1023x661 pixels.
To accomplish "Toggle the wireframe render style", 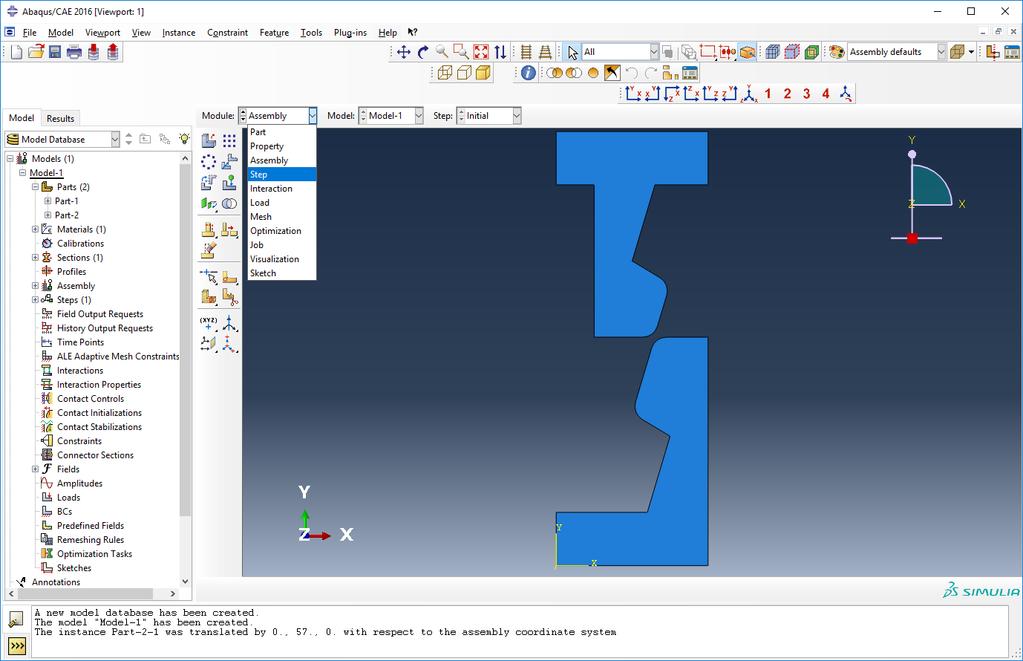I will (x=444, y=72).
